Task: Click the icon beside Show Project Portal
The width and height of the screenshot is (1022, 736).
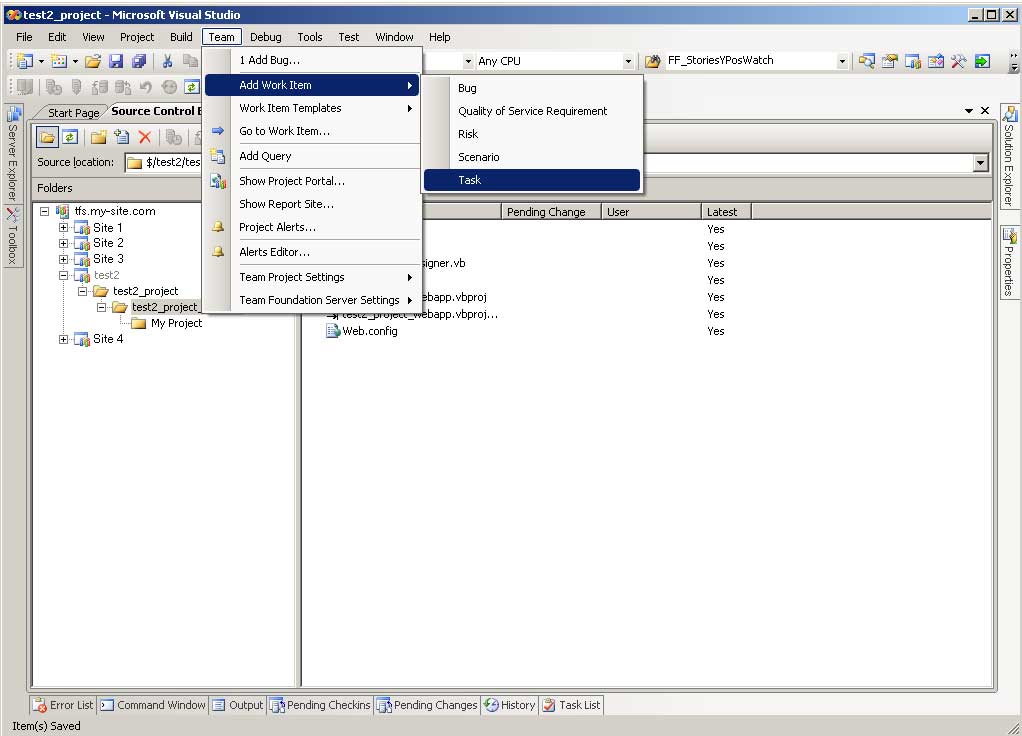Action: point(218,181)
